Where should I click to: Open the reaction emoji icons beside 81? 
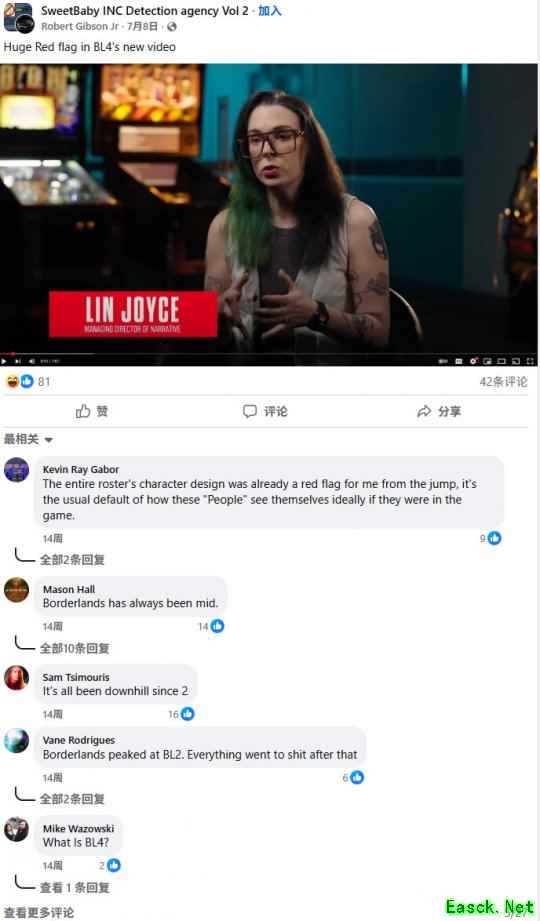[x=19, y=381]
